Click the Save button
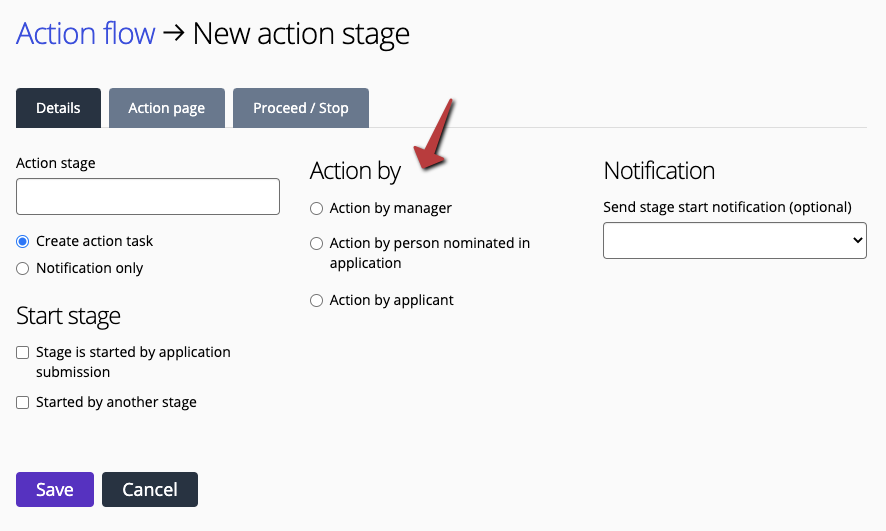Screen dimensions: 886x531 (55, 489)
